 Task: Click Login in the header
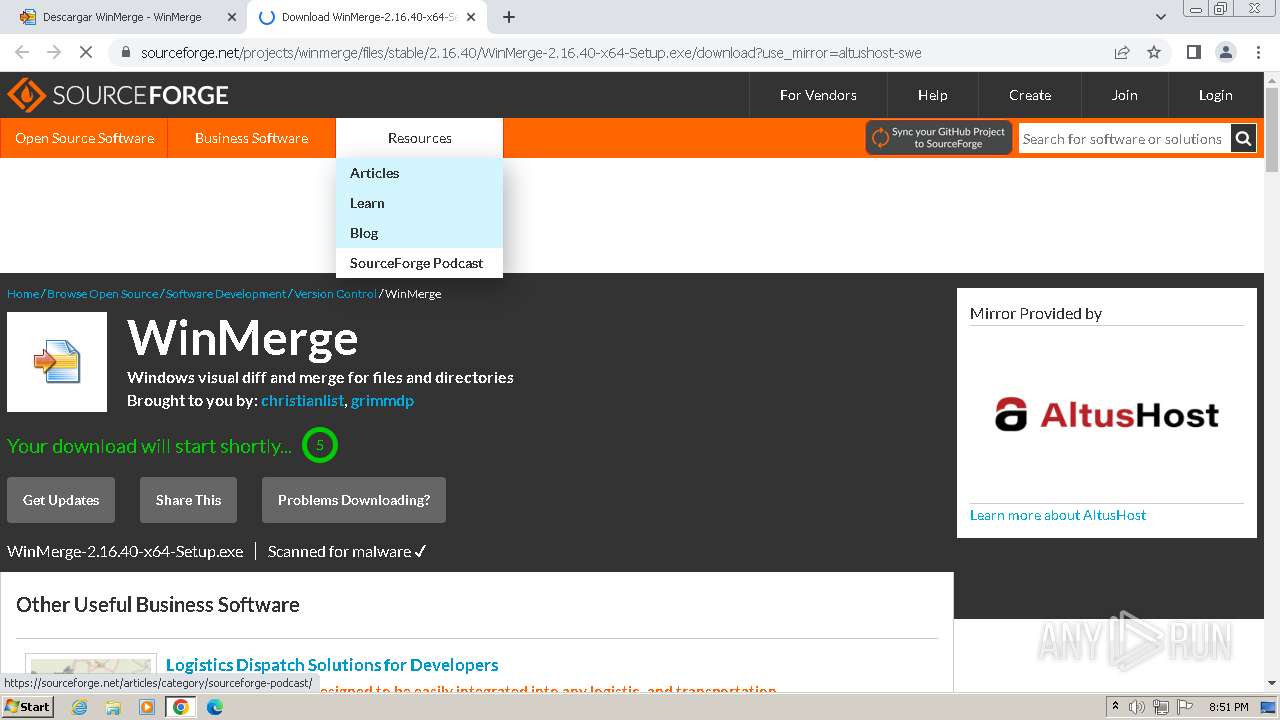[x=1215, y=95]
